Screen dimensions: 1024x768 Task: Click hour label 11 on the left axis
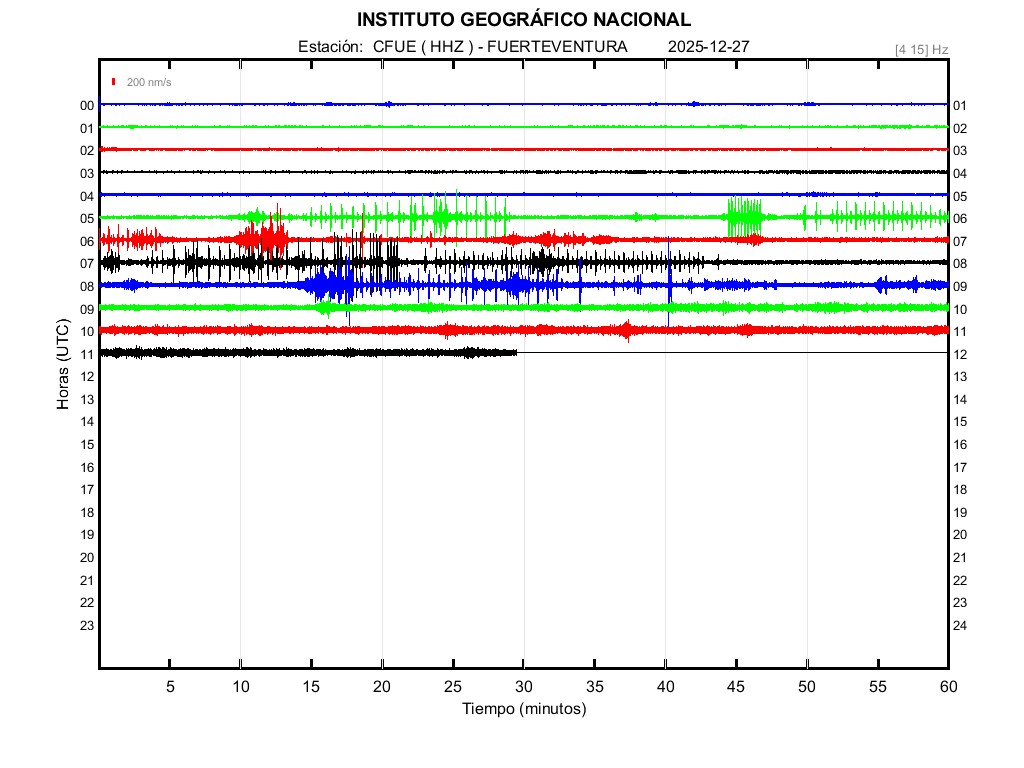(87, 354)
